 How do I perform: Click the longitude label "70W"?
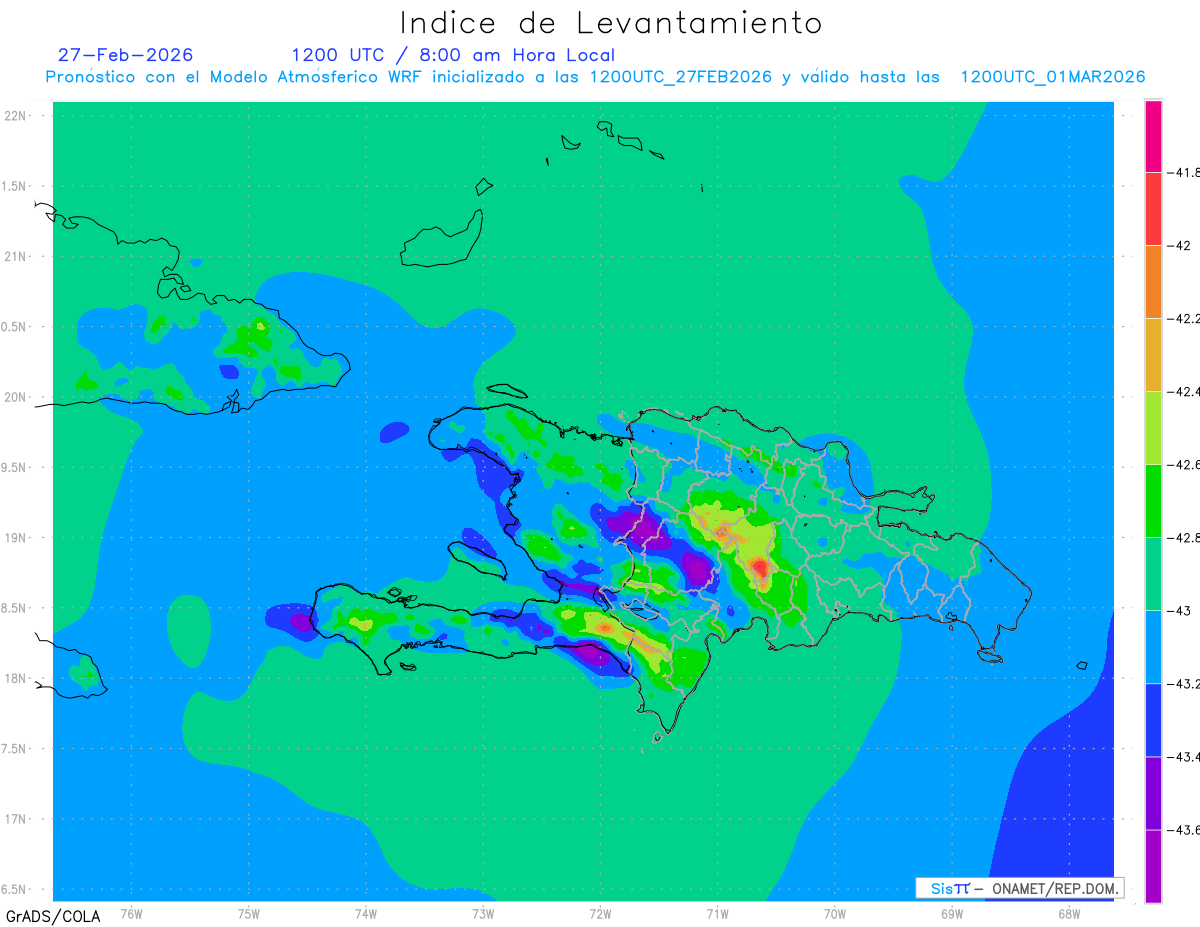[x=835, y=914]
